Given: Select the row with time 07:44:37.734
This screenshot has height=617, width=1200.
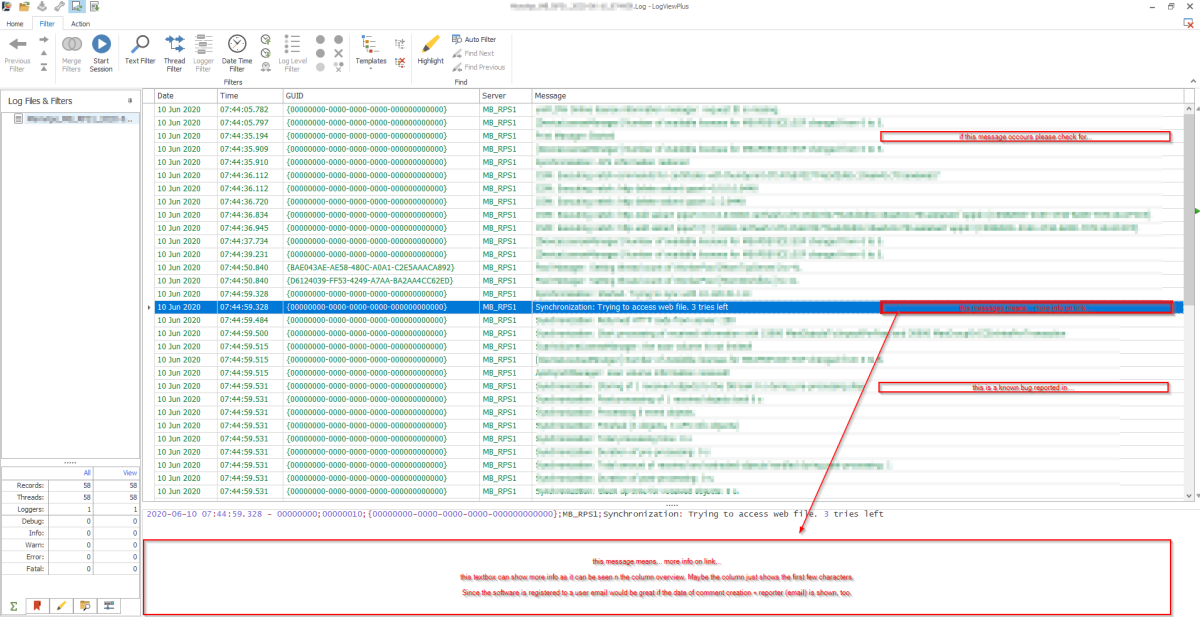Looking at the screenshot, I should click(668, 241).
